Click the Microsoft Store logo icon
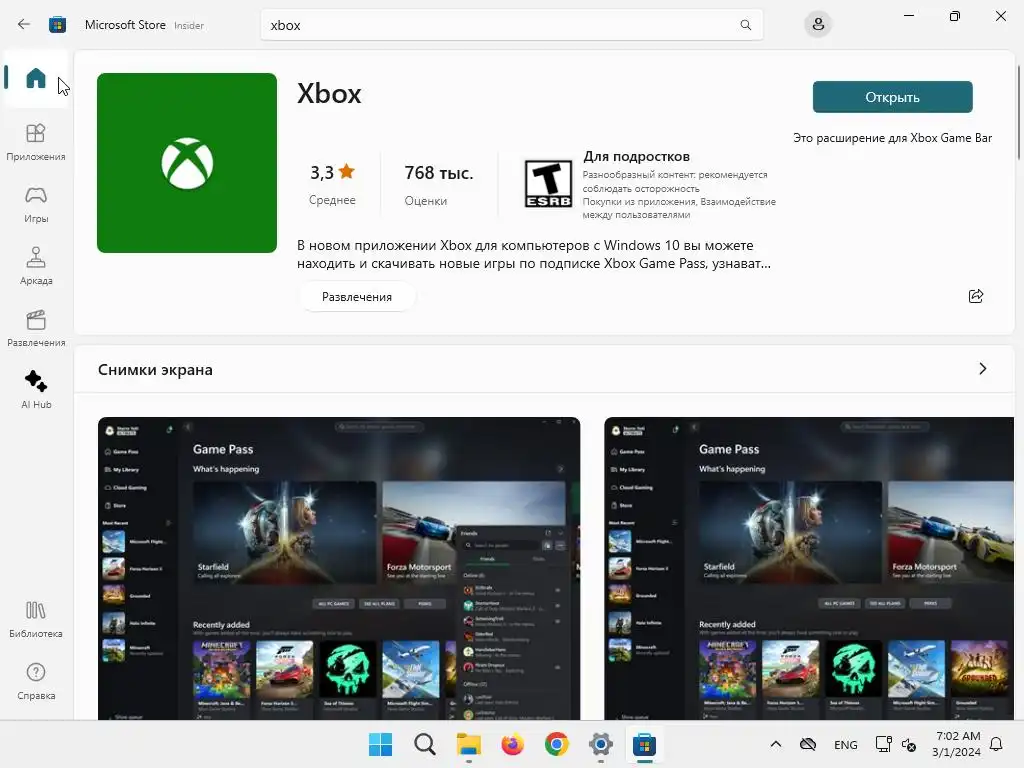The height and width of the screenshot is (768, 1024). click(x=57, y=25)
